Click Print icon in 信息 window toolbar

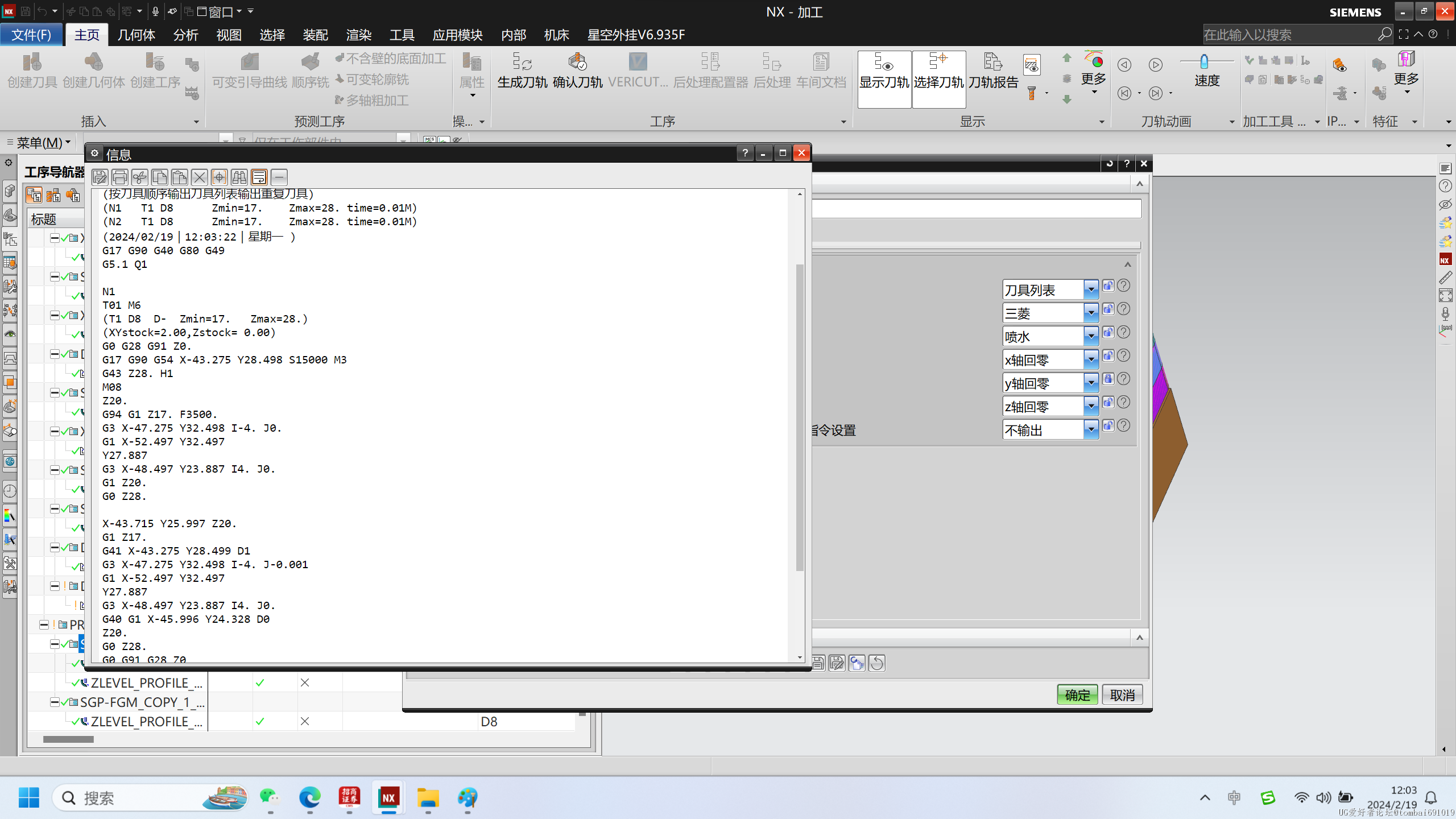pyautogui.click(x=119, y=177)
